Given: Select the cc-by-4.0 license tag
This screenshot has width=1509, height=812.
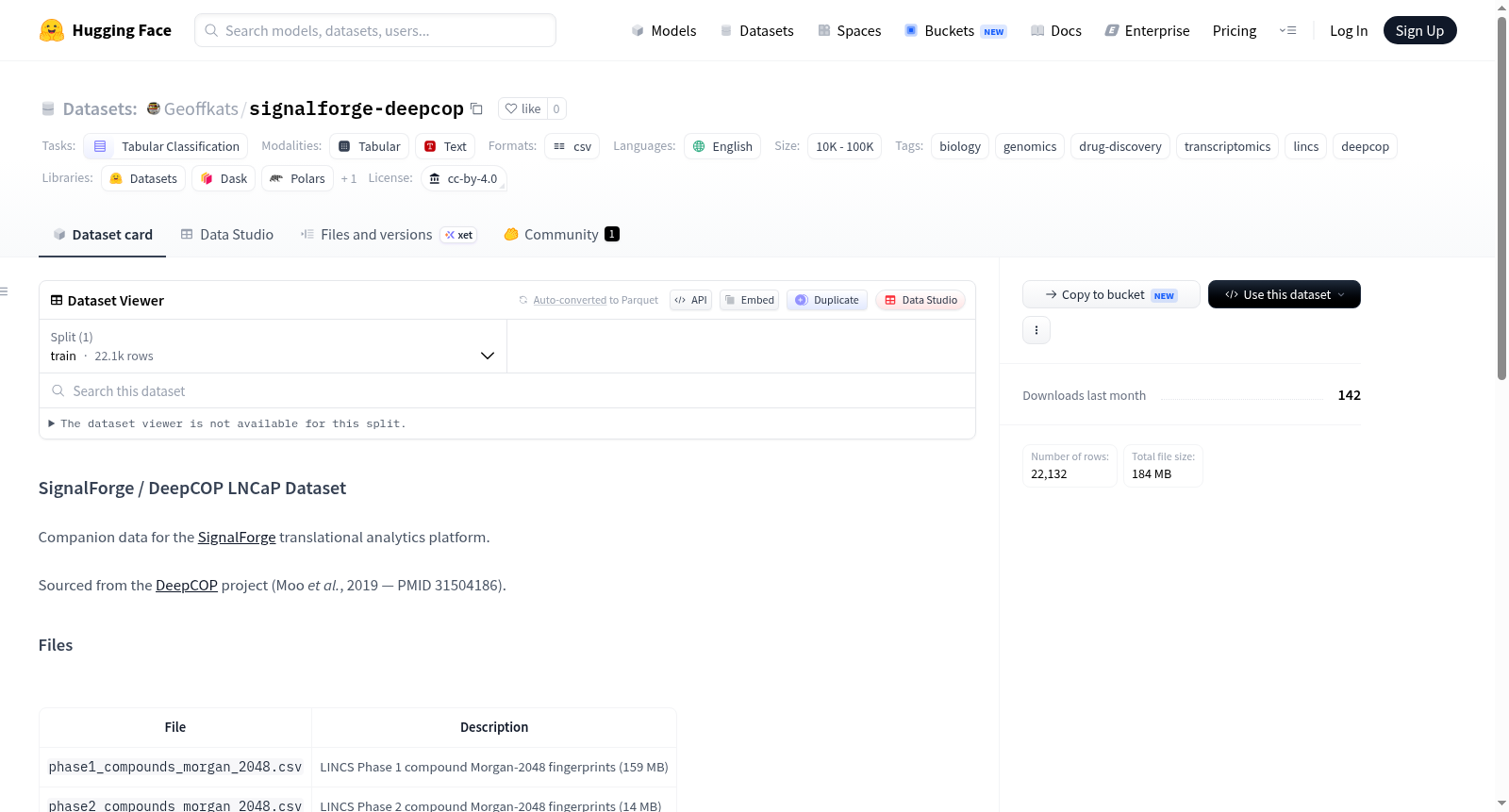Looking at the screenshot, I should pyautogui.click(x=463, y=178).
